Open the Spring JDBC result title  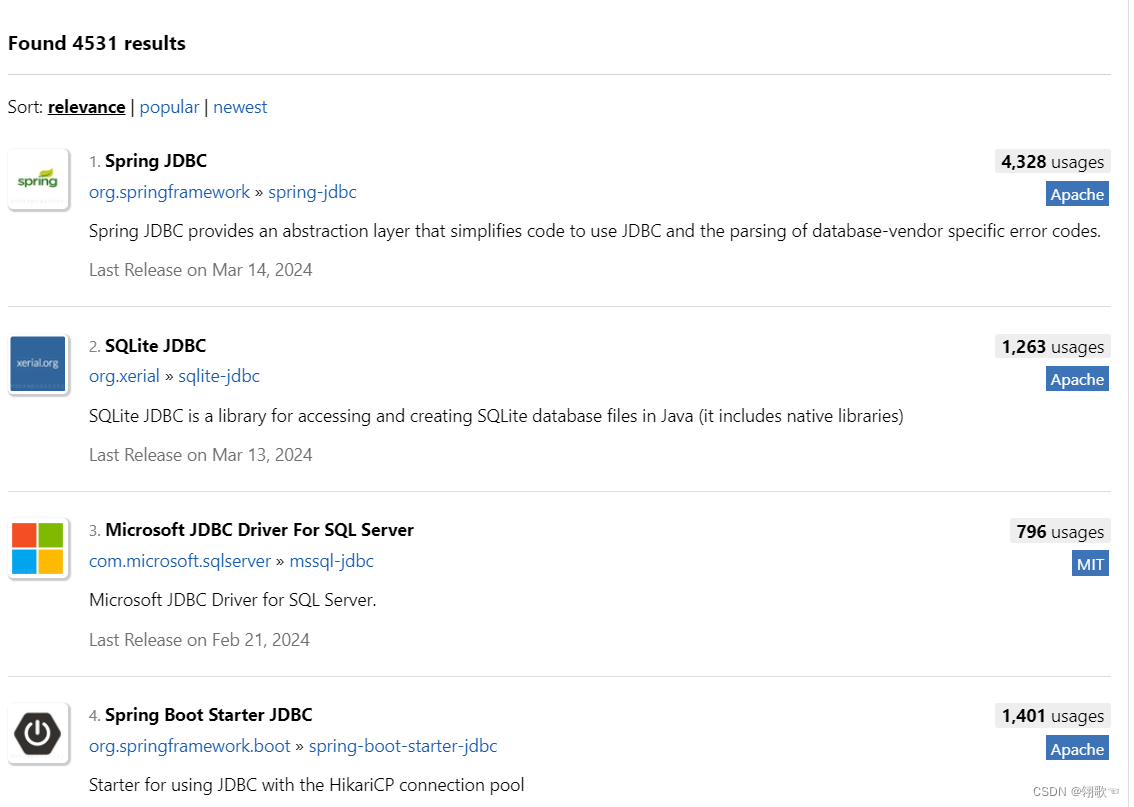tap(155, 161)
